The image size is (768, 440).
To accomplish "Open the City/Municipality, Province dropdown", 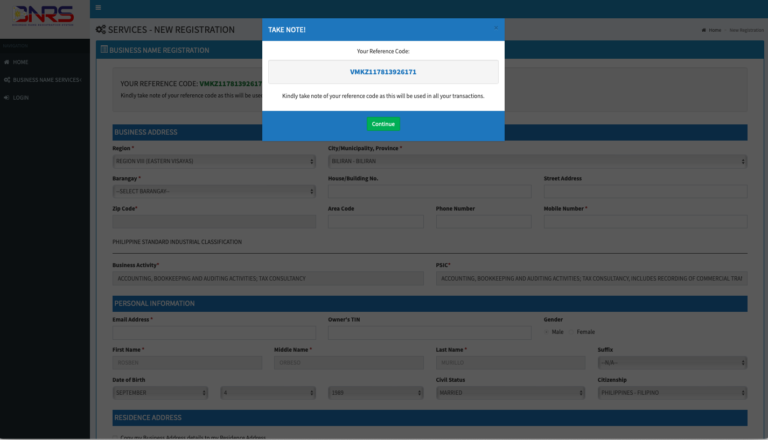I will point(537,161).
